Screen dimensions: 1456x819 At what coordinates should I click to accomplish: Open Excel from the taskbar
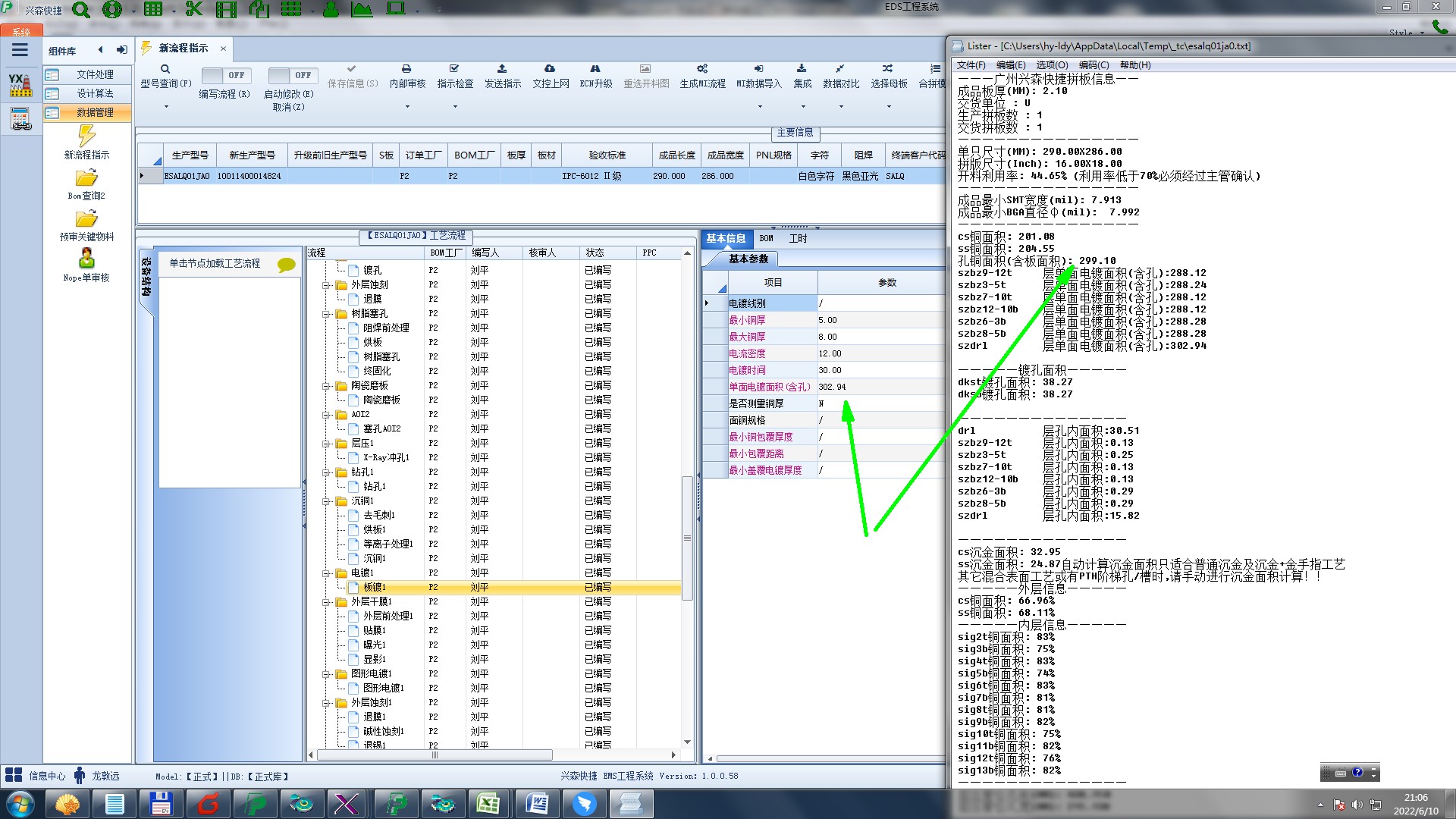[x=488, y=804]
